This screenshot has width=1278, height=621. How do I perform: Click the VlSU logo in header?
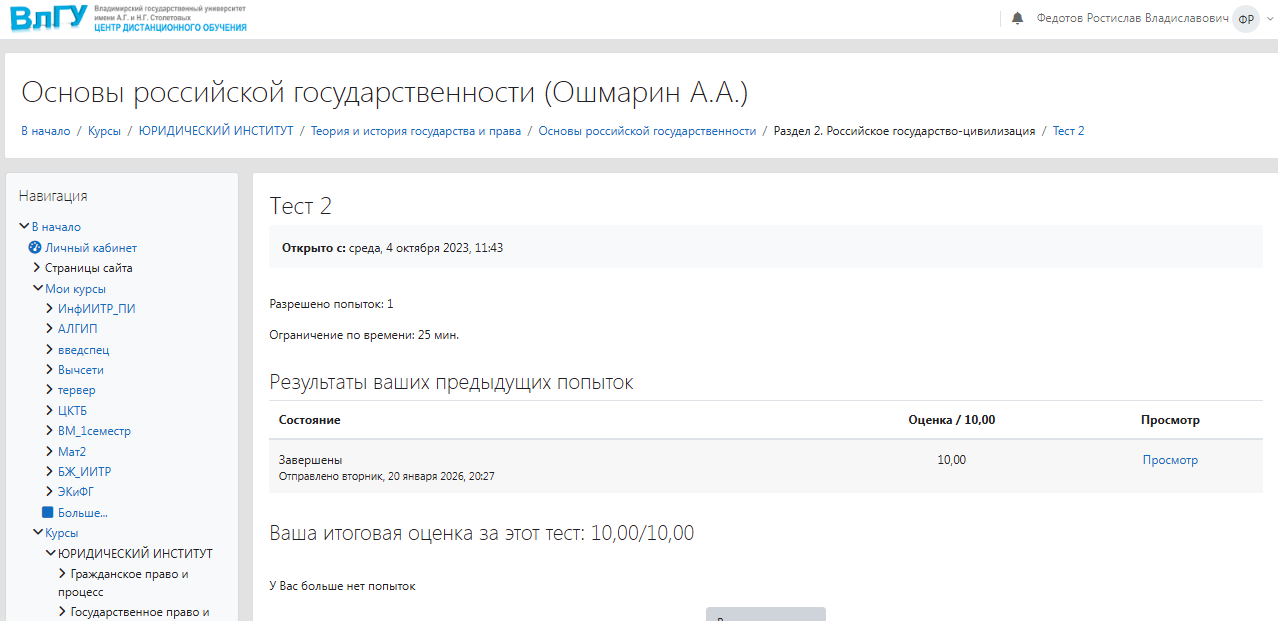tap(48, 19)
